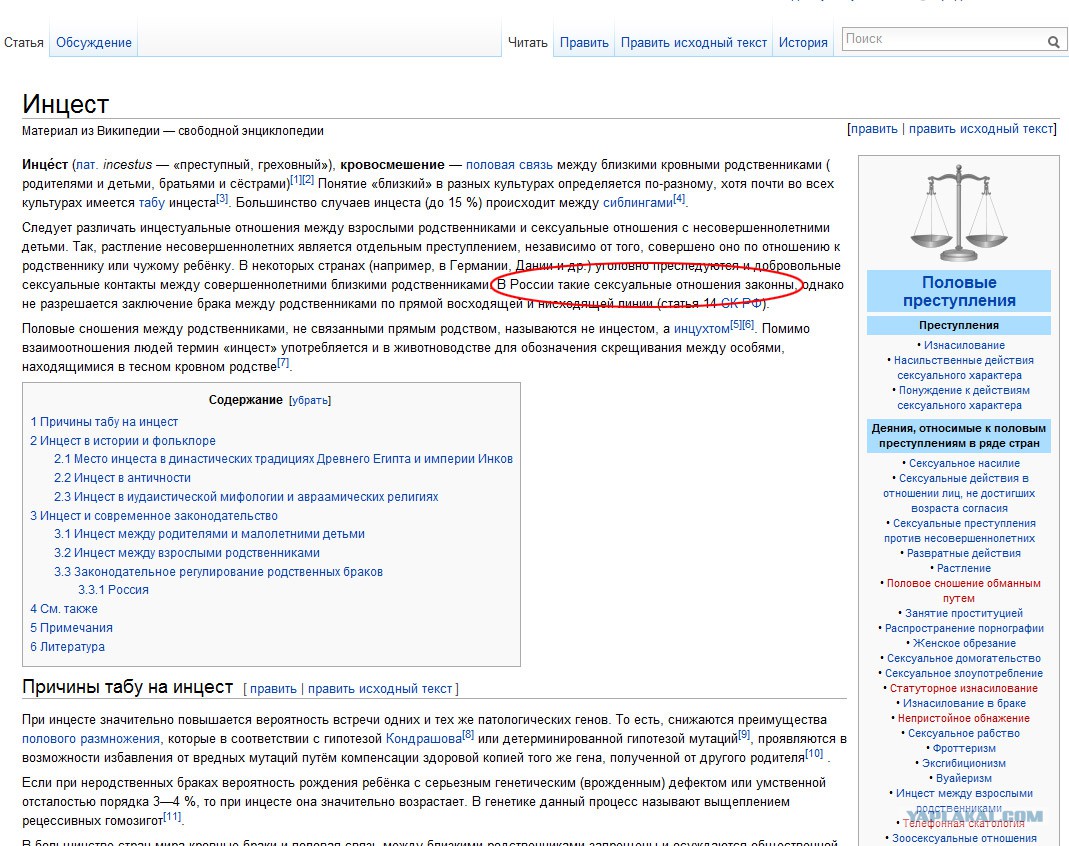1069x846 pixels.
Task: Select the Читать tab
Action: tap(527, 43)
